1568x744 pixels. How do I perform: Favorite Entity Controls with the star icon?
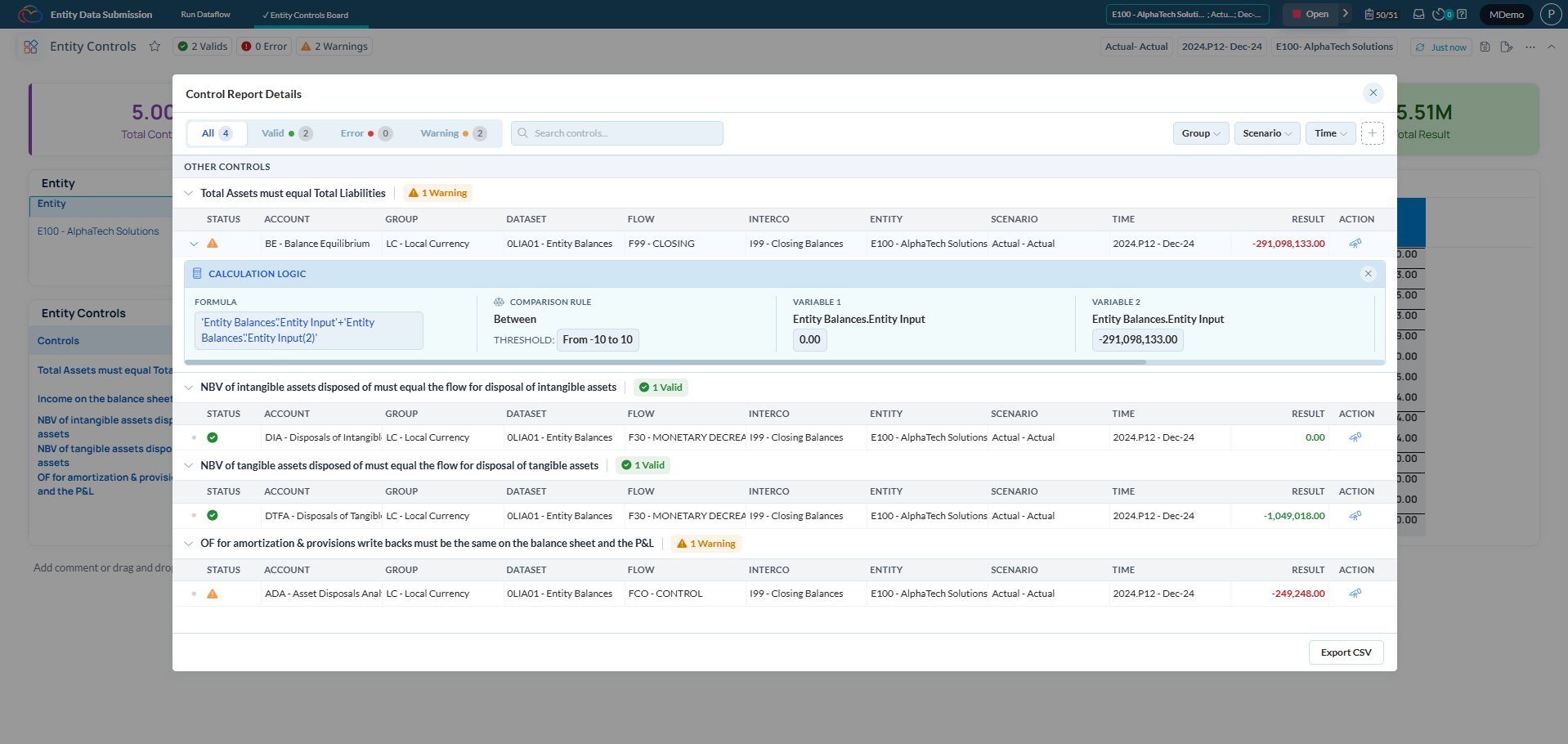[155, 47]
